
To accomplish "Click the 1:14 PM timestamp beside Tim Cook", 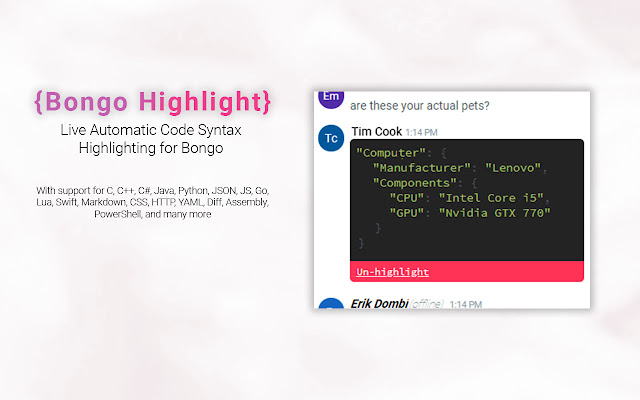I will pyautogui.click(x=421, y=132).
